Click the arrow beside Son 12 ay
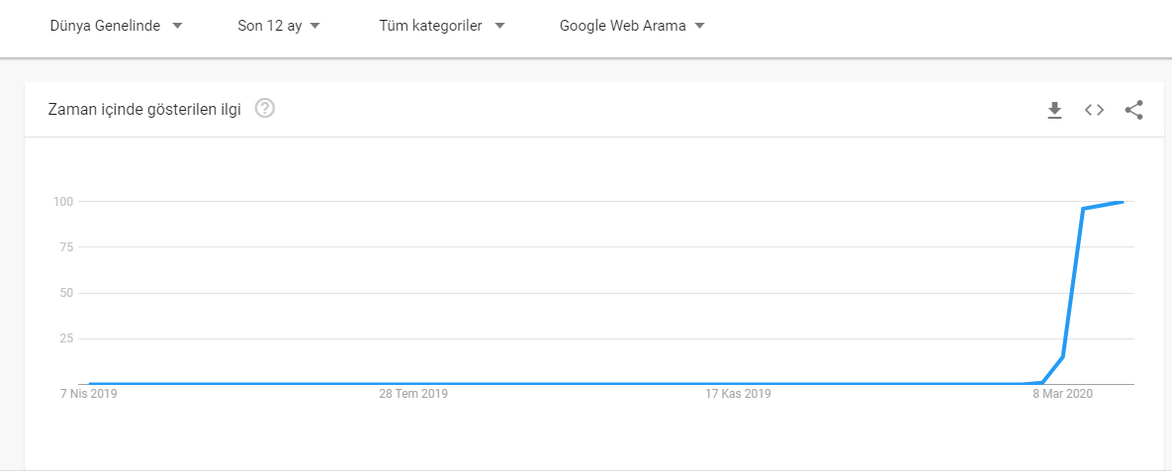Screen dimensions: 1172x475 (x=315, y=26)
